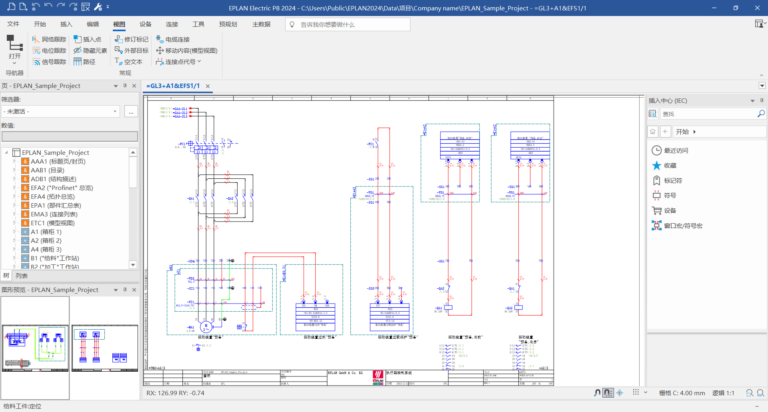
Task: Toggle 路径 path display
Action: pyautogui.click(x=84, y=62)
